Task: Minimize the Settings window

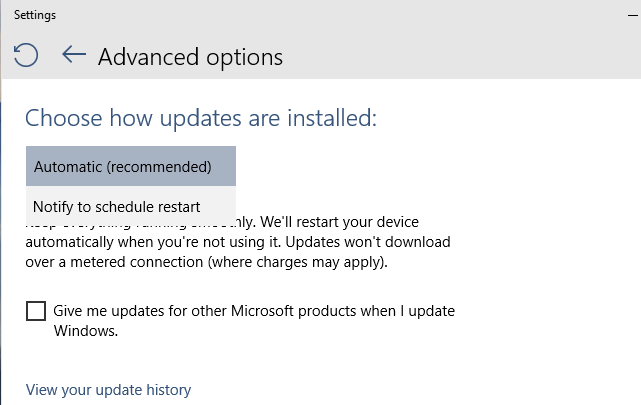Action: [633, 16]
